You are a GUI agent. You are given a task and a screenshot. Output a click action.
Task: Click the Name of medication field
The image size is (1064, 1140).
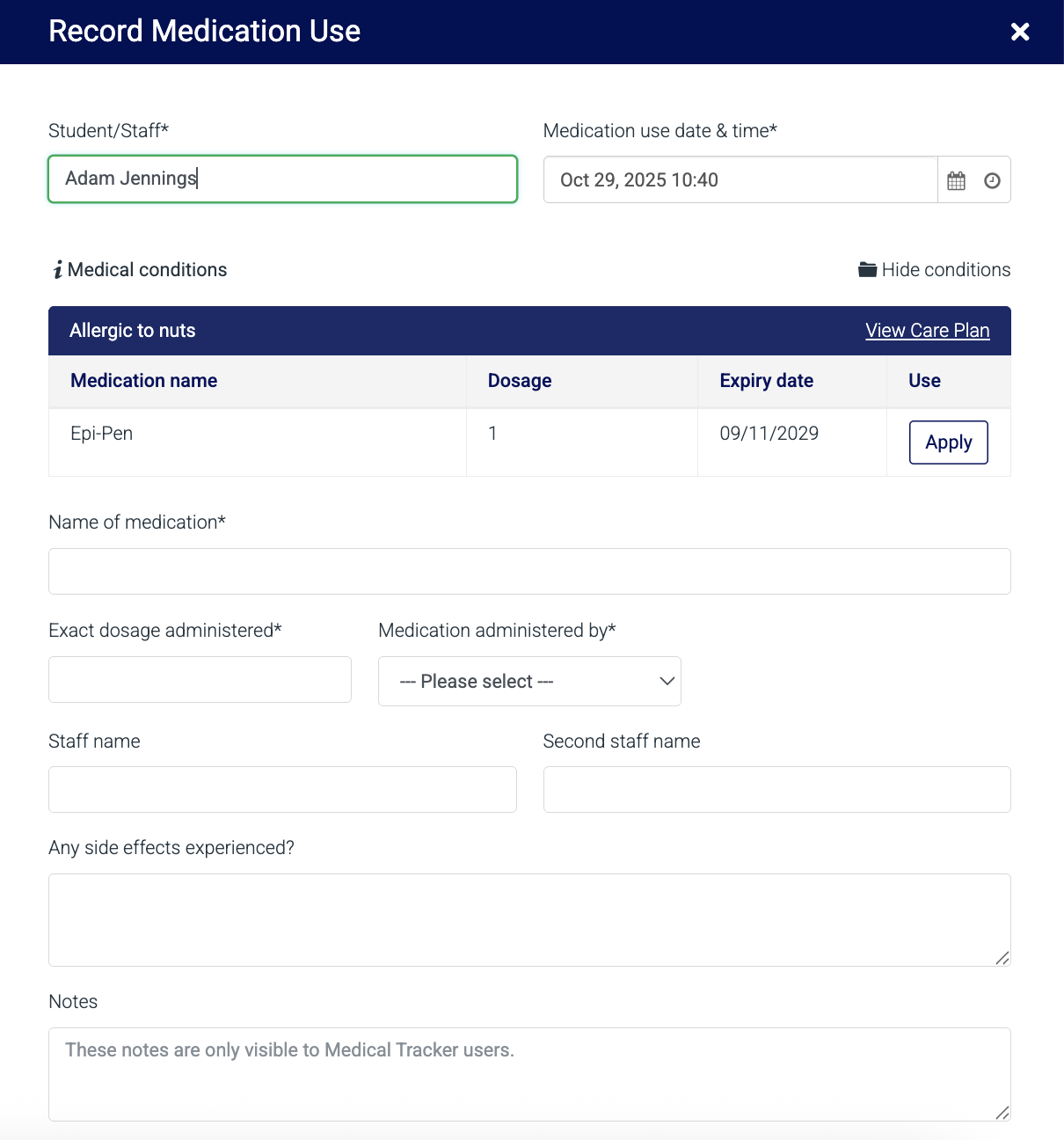point(529,572)
